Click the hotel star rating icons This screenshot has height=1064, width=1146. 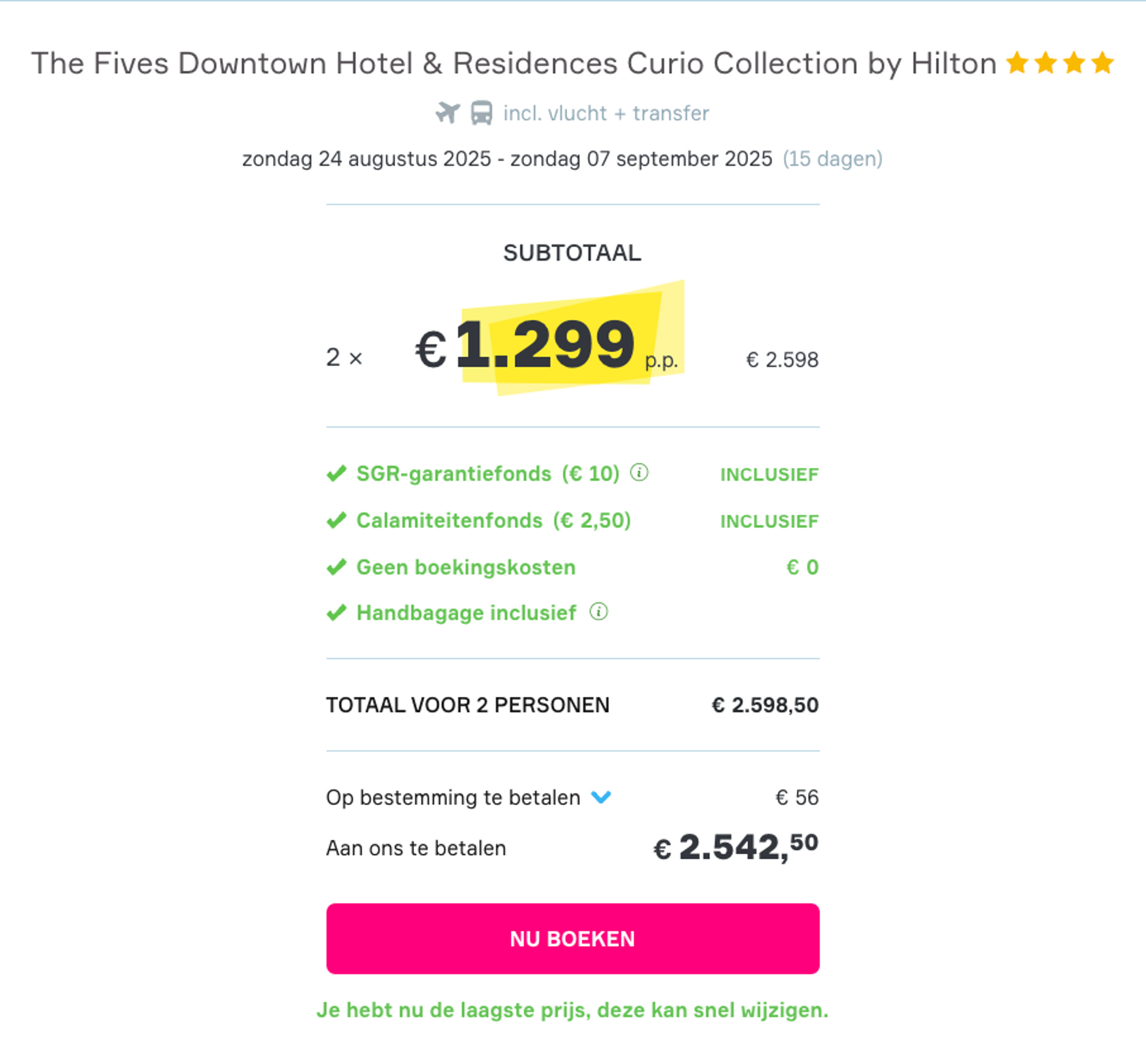[1060, 63]
